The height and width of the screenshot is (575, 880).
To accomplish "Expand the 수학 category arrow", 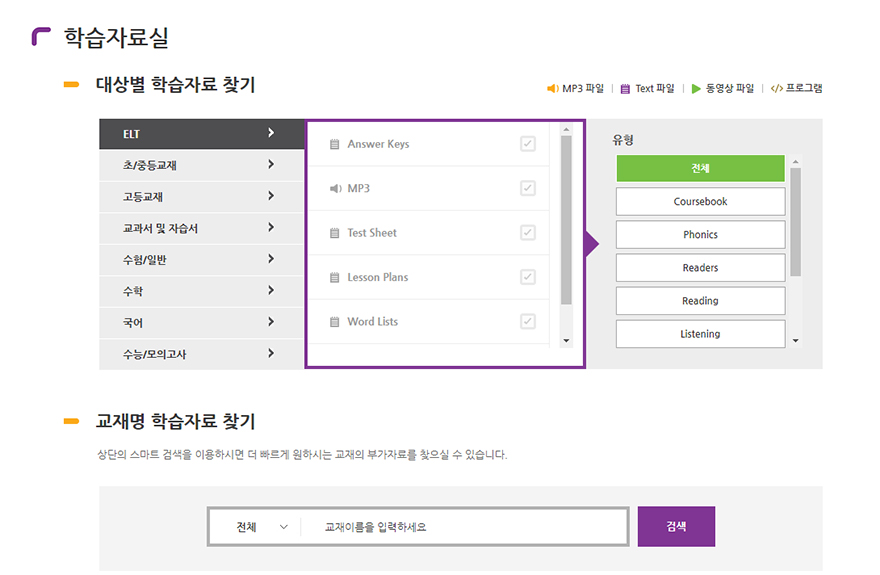I will click(271, 289).
